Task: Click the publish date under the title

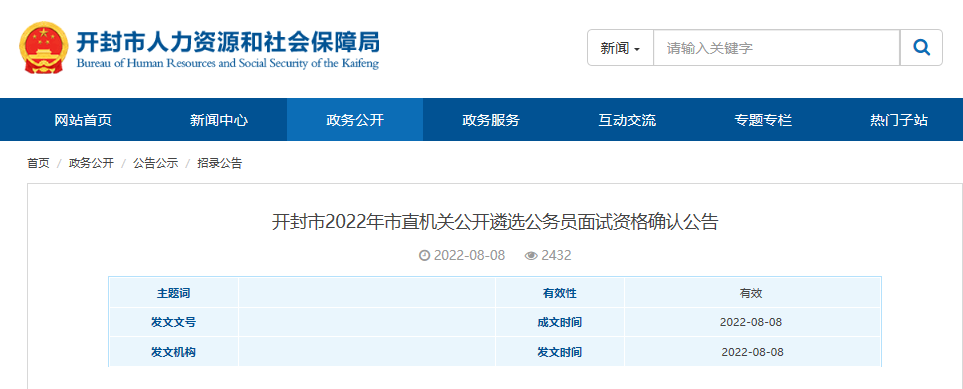Action: 469,256
